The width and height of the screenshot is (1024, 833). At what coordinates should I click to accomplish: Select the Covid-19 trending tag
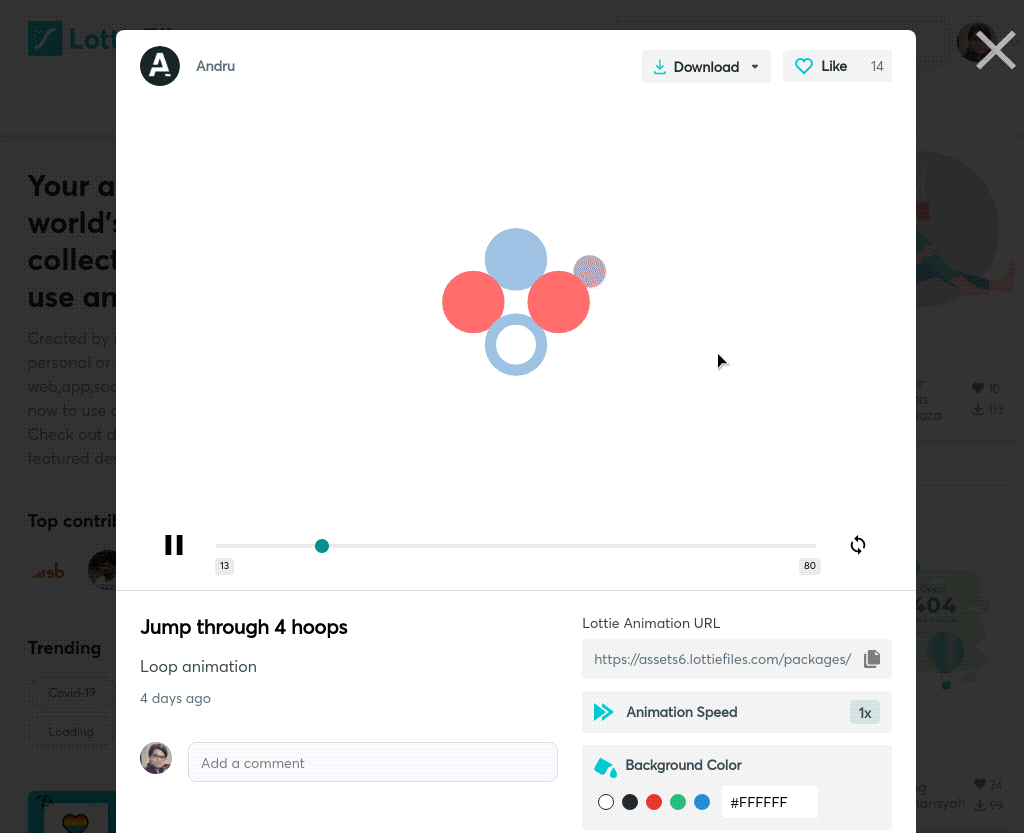click(x=72, y=692)
